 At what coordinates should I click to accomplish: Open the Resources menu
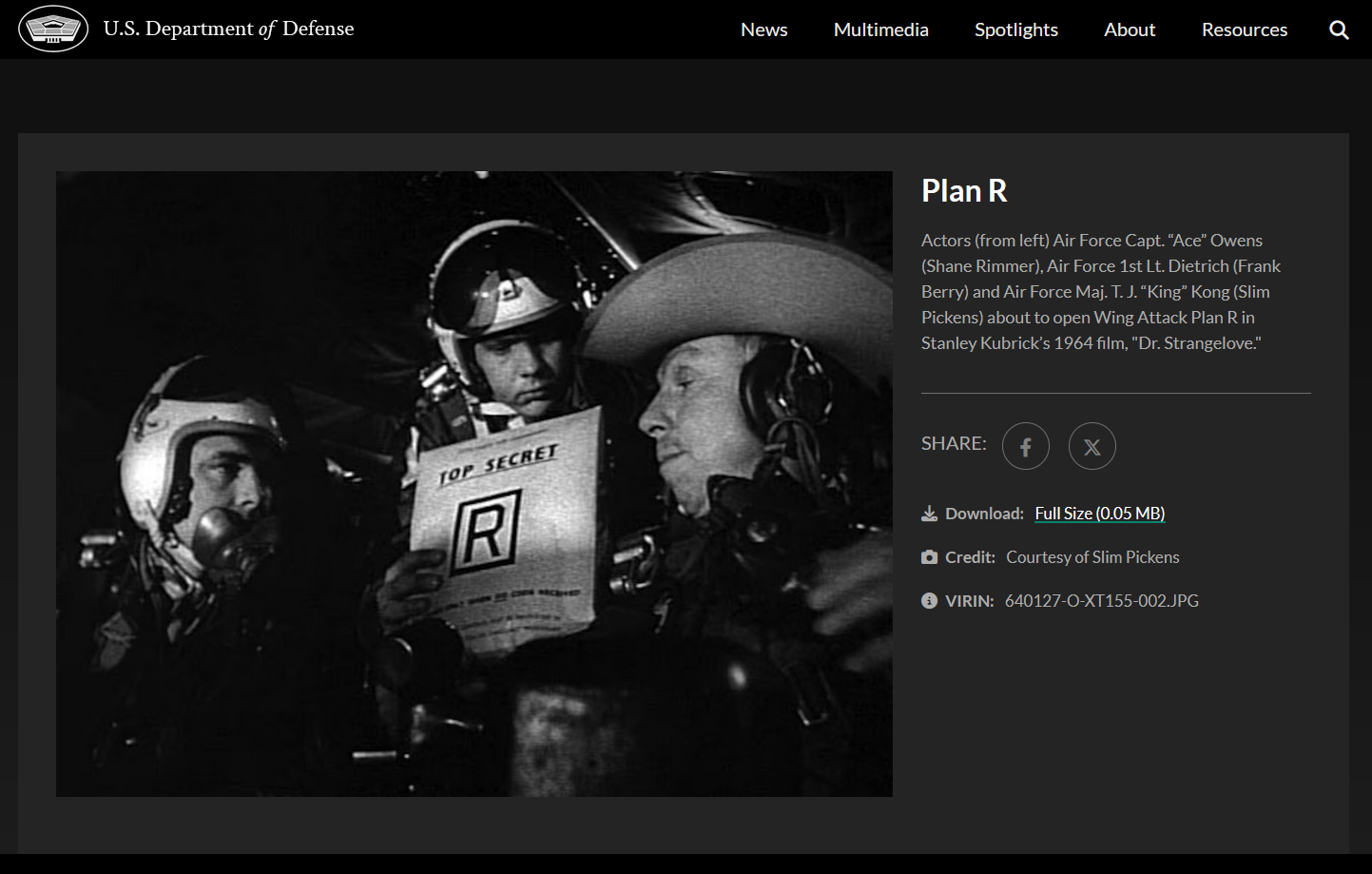pyautogui.click(x=1245, y=29)
